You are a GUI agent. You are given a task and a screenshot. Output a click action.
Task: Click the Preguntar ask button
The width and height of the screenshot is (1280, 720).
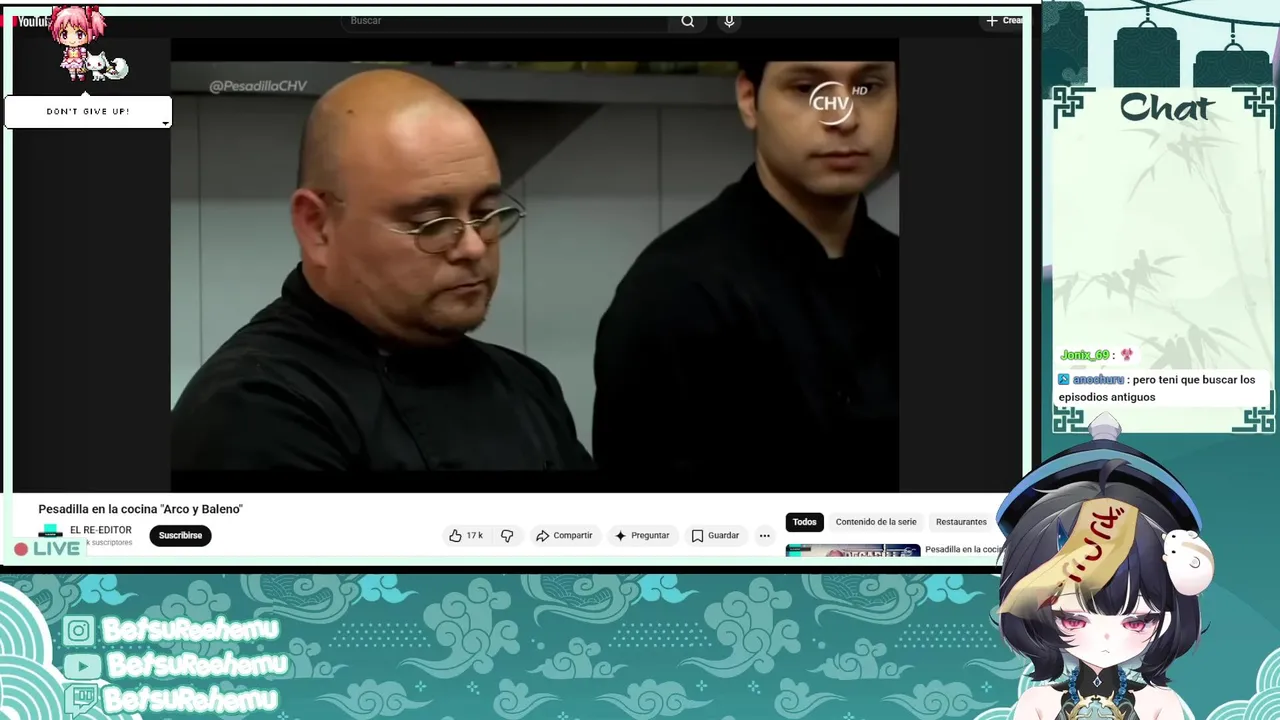click(642, 536)
